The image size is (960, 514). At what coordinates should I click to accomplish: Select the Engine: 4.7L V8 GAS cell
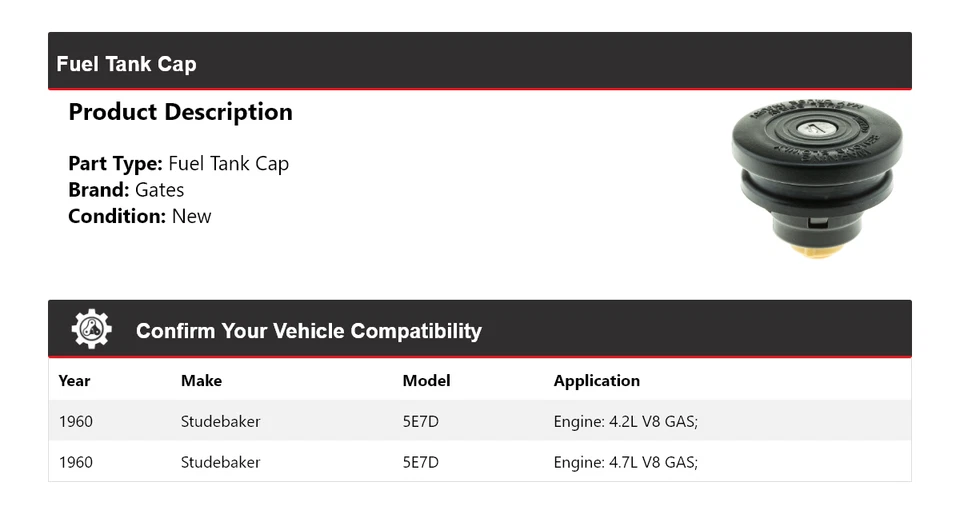coord(625,462)
